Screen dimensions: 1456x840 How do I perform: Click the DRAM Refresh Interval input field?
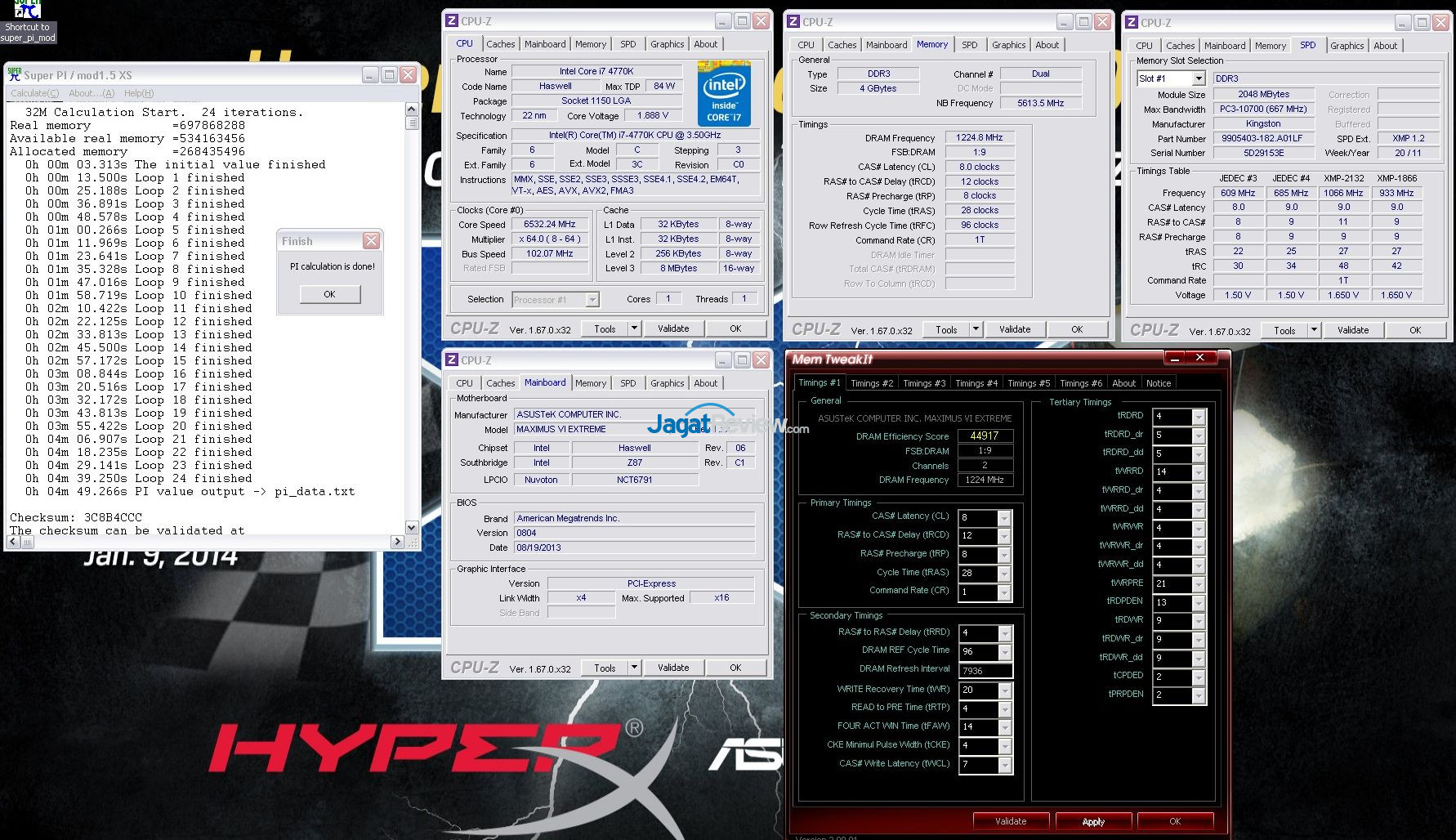coord(985,671)
